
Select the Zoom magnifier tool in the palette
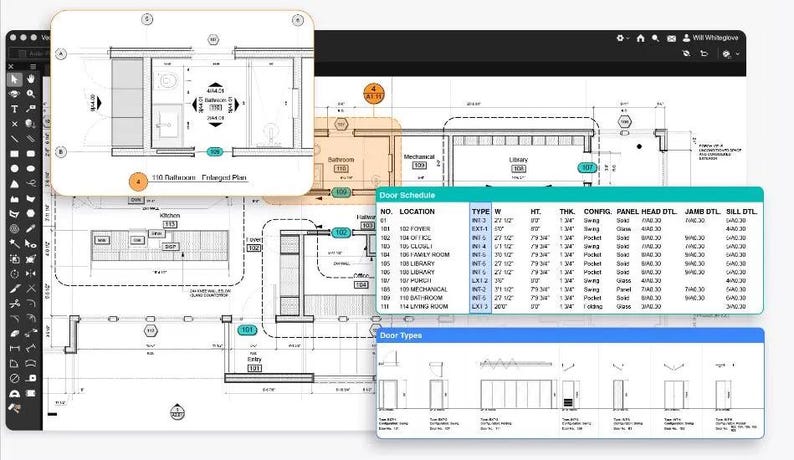[x=31, y=94]
